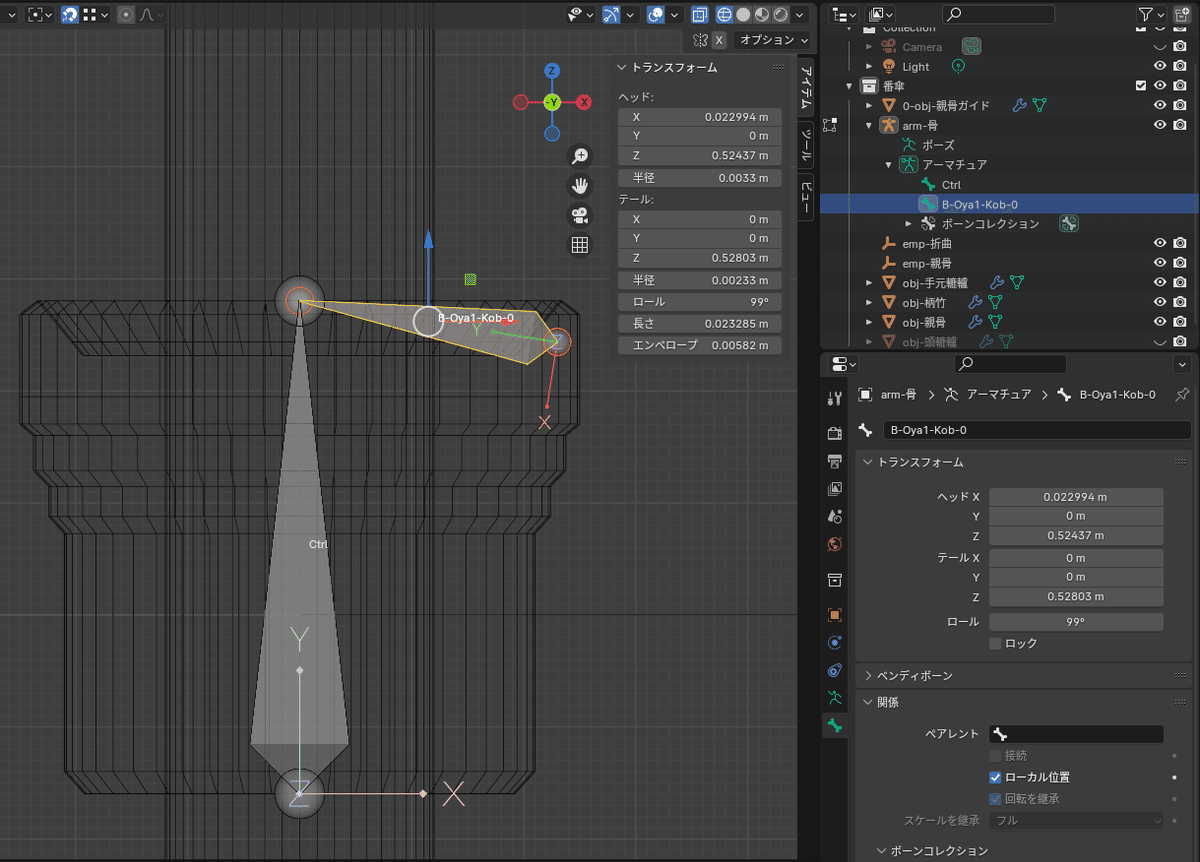
Task: Collapse the arm-骨 tree item
Action: [x=868, y=125]
